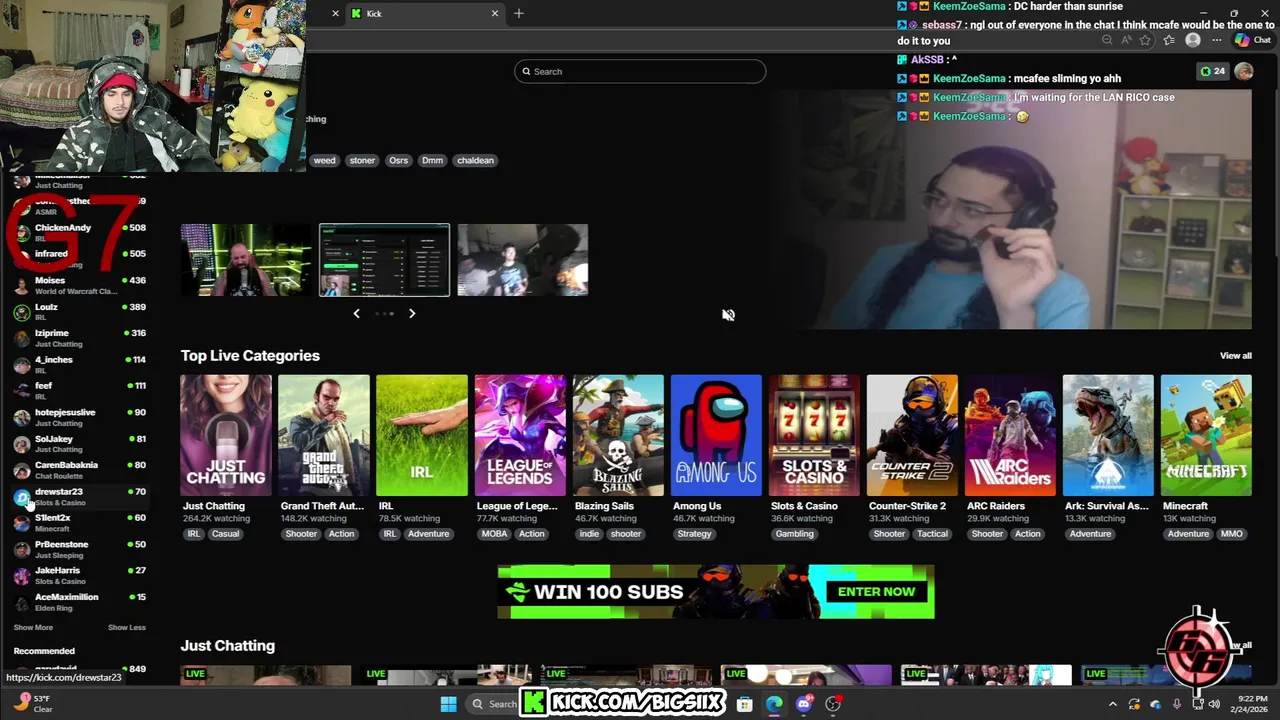1280x720 pixels.
Task: Add page to favorites star icon
Action: pyautogui.click(x=1146, y=40)
